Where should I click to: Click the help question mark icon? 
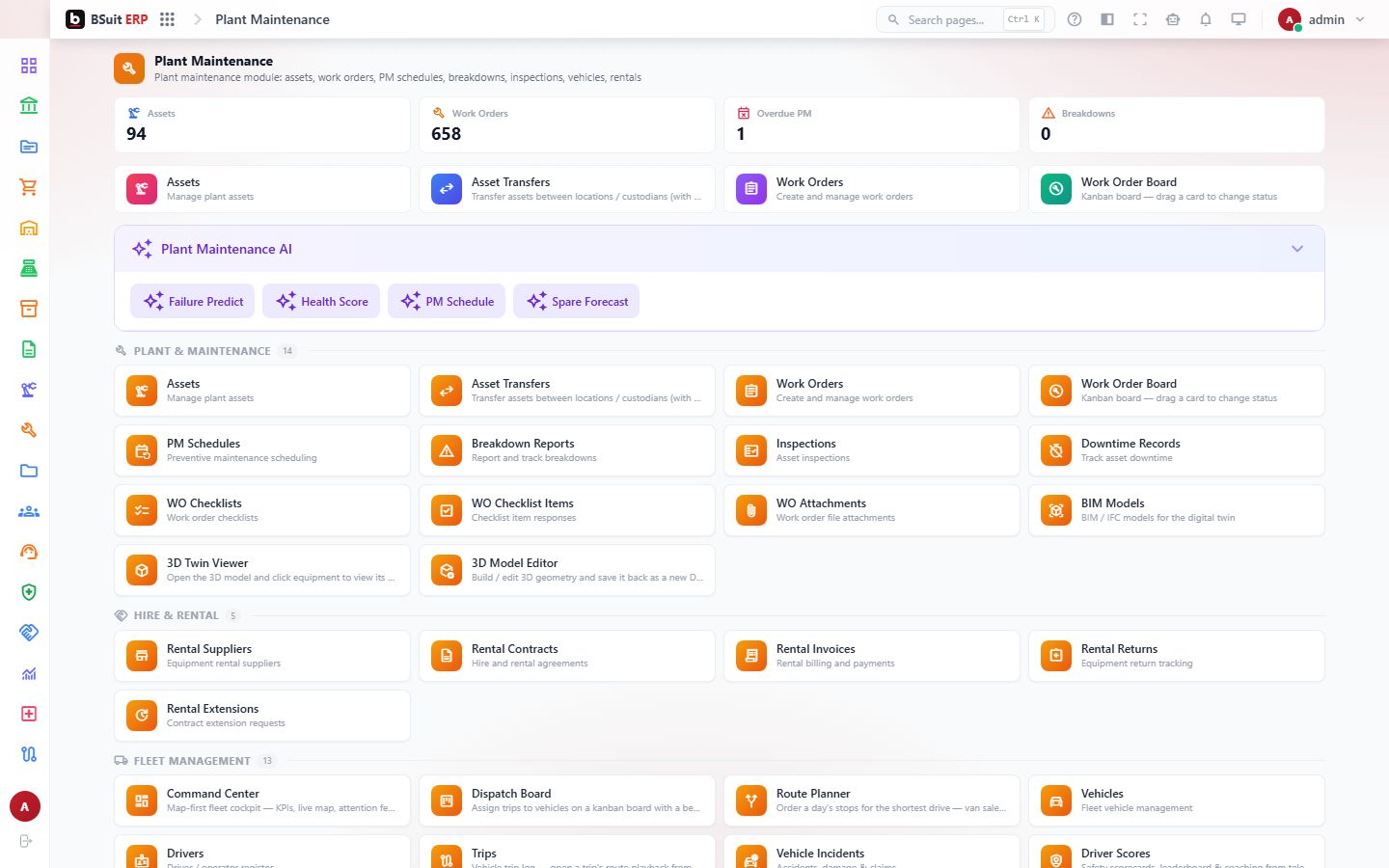click(x=1075, y=19)
